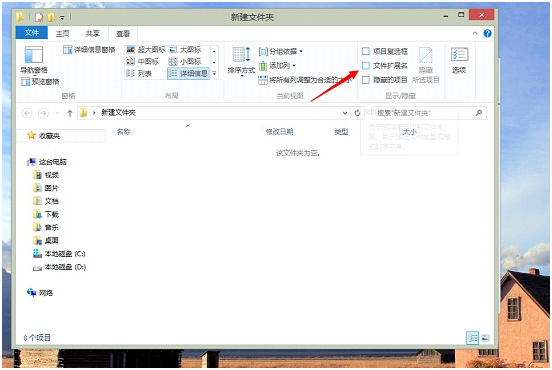Choose the 详细信息 layout
The height and width of the screenshot is (370, 552).
tap(188, 73)
